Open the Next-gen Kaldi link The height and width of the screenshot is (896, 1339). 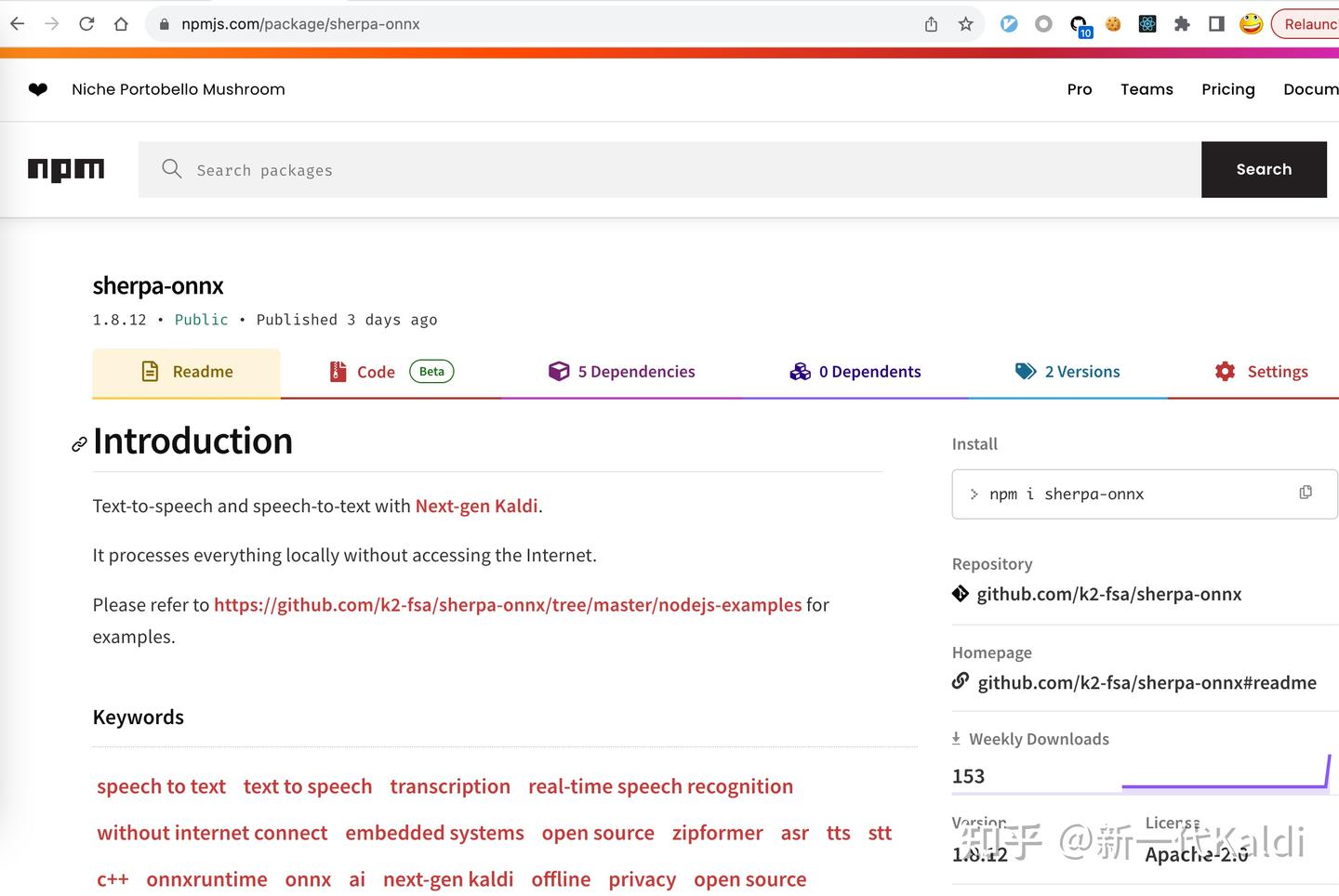click(476, 506)
